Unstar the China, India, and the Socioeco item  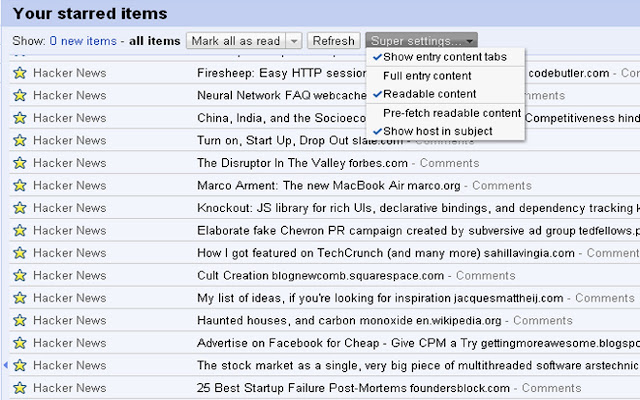[x=20, y=118]
